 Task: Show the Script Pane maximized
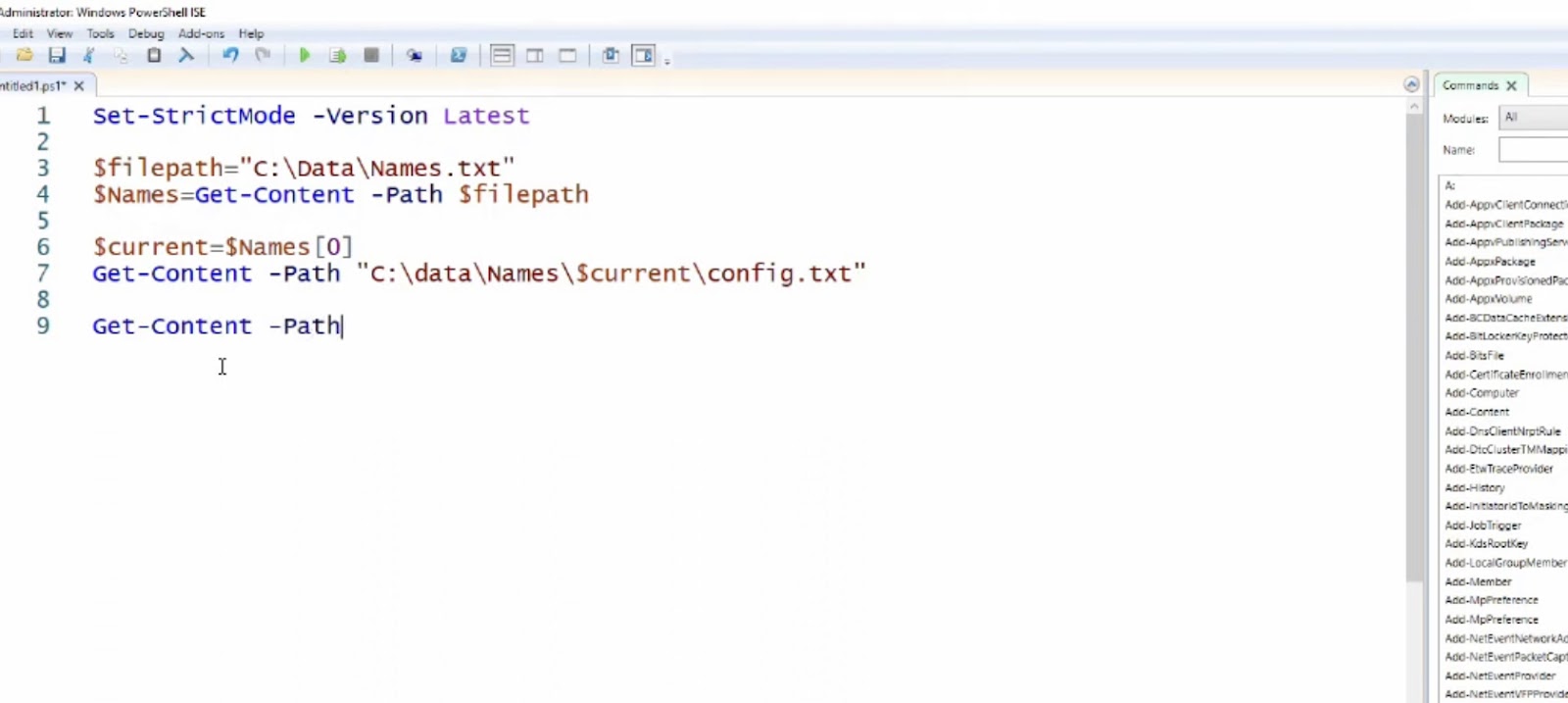(567, 55)
